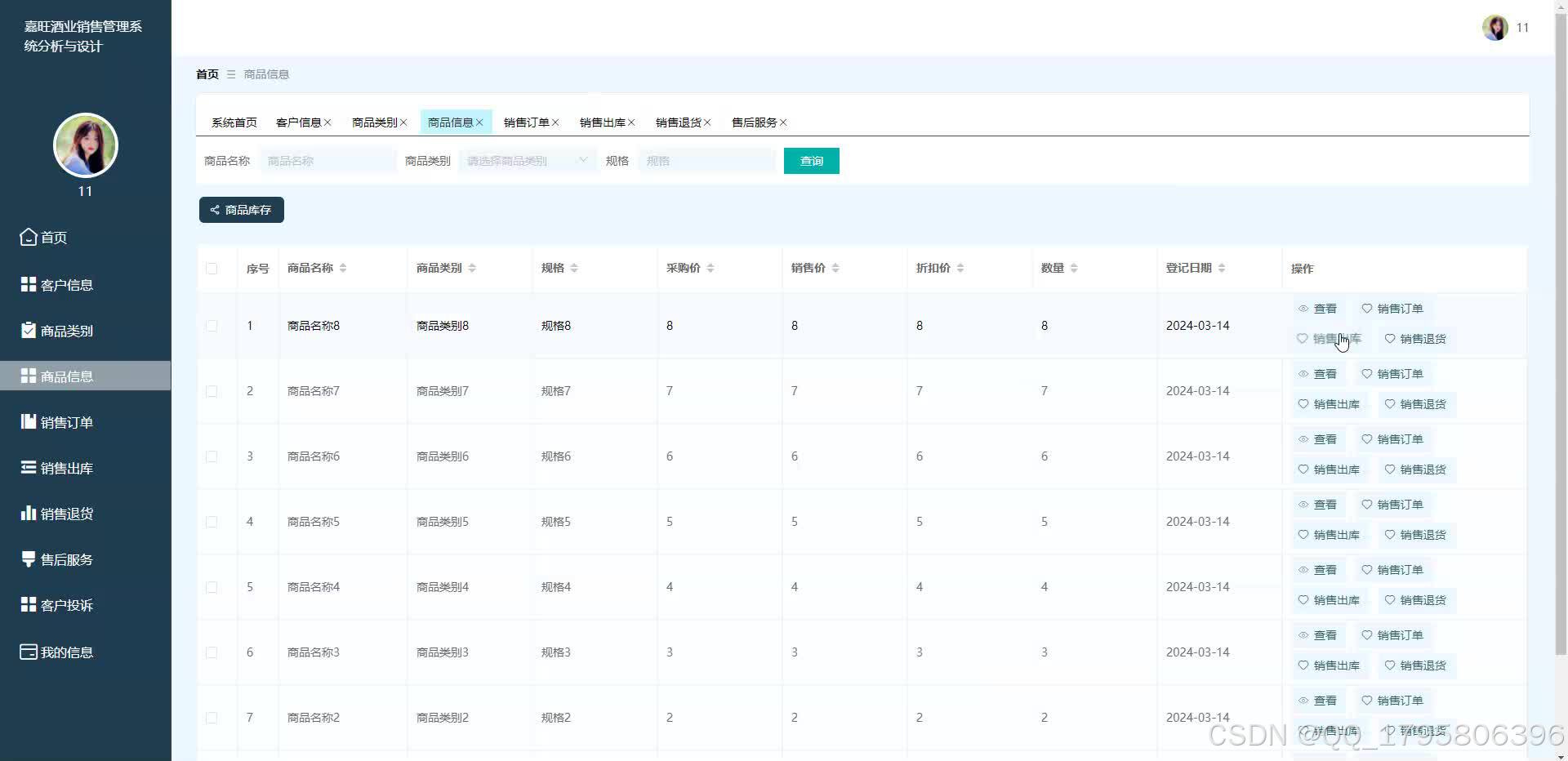Screen dimensions: 1568x761
Task: Sort table by 规格 column
Action: 574,269
